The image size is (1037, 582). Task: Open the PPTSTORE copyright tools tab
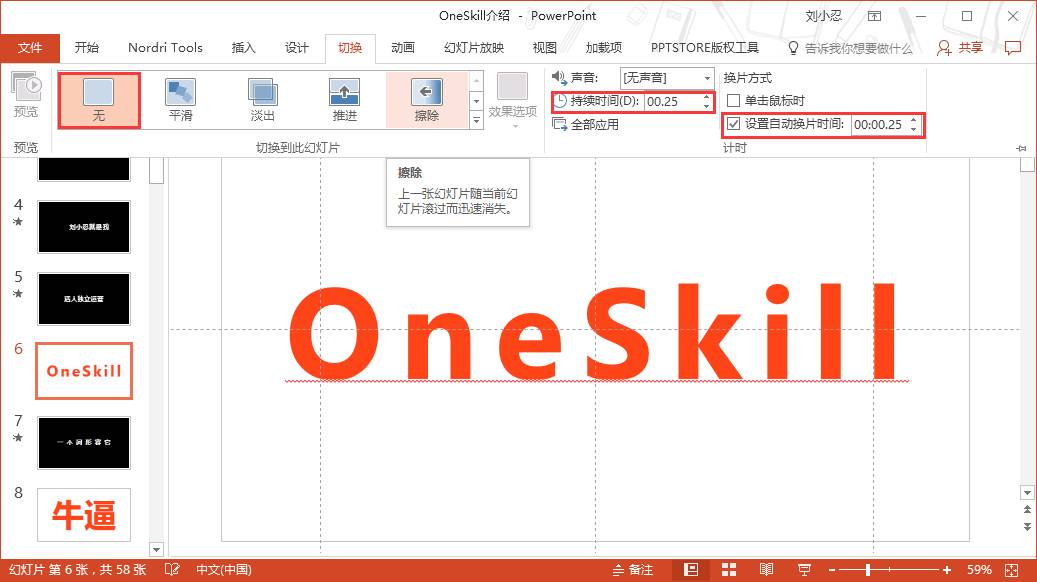[705, 48]
